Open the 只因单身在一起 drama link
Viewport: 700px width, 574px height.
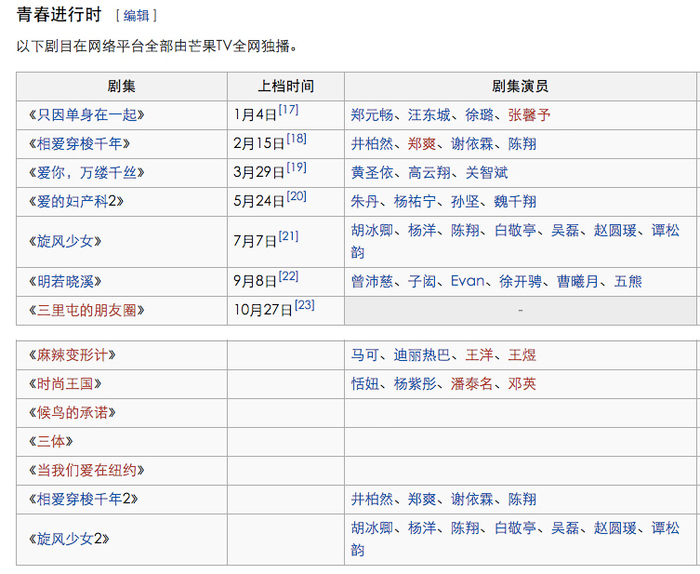(x=84, y=115)
